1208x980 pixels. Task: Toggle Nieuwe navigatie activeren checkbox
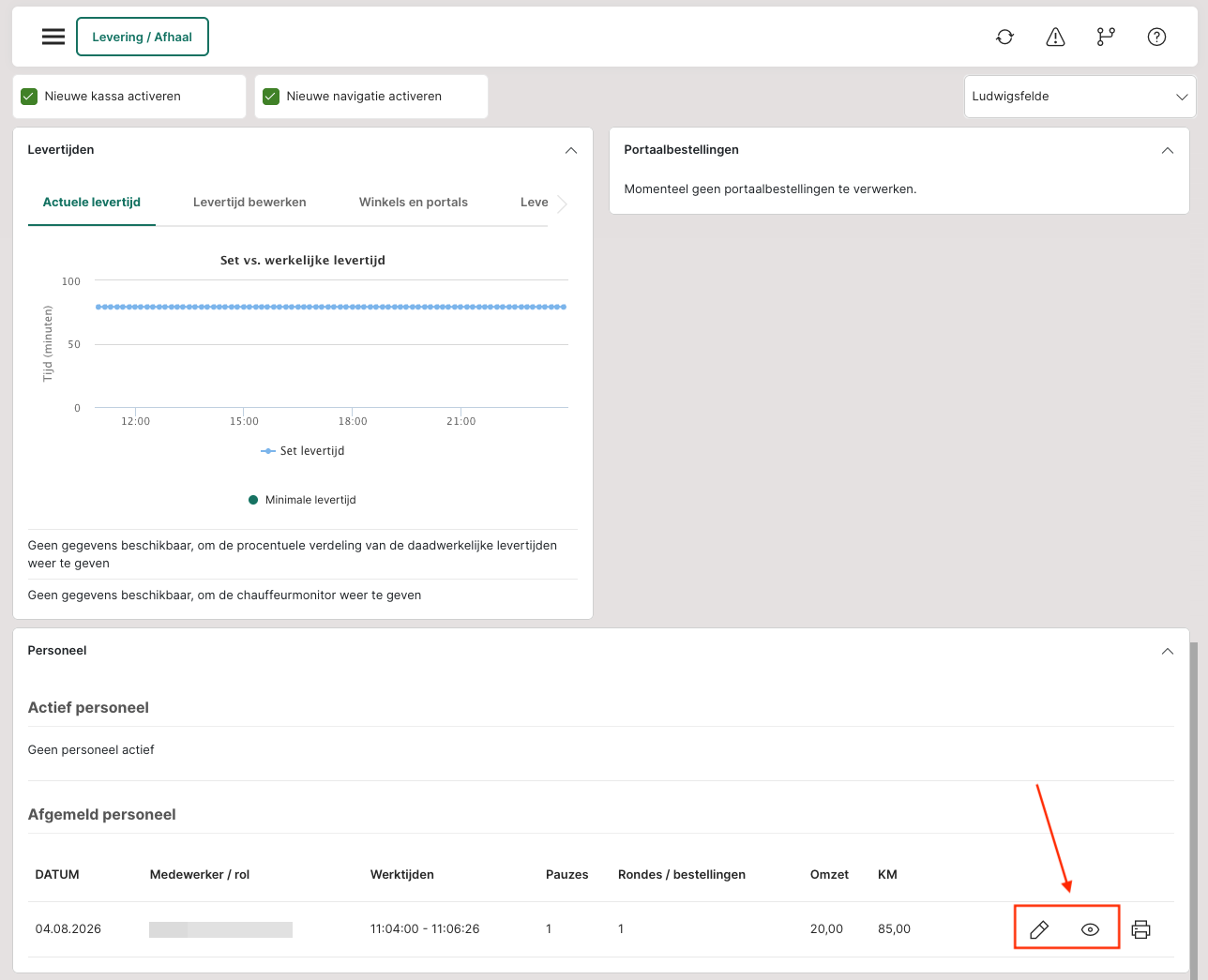click(271, 97)
